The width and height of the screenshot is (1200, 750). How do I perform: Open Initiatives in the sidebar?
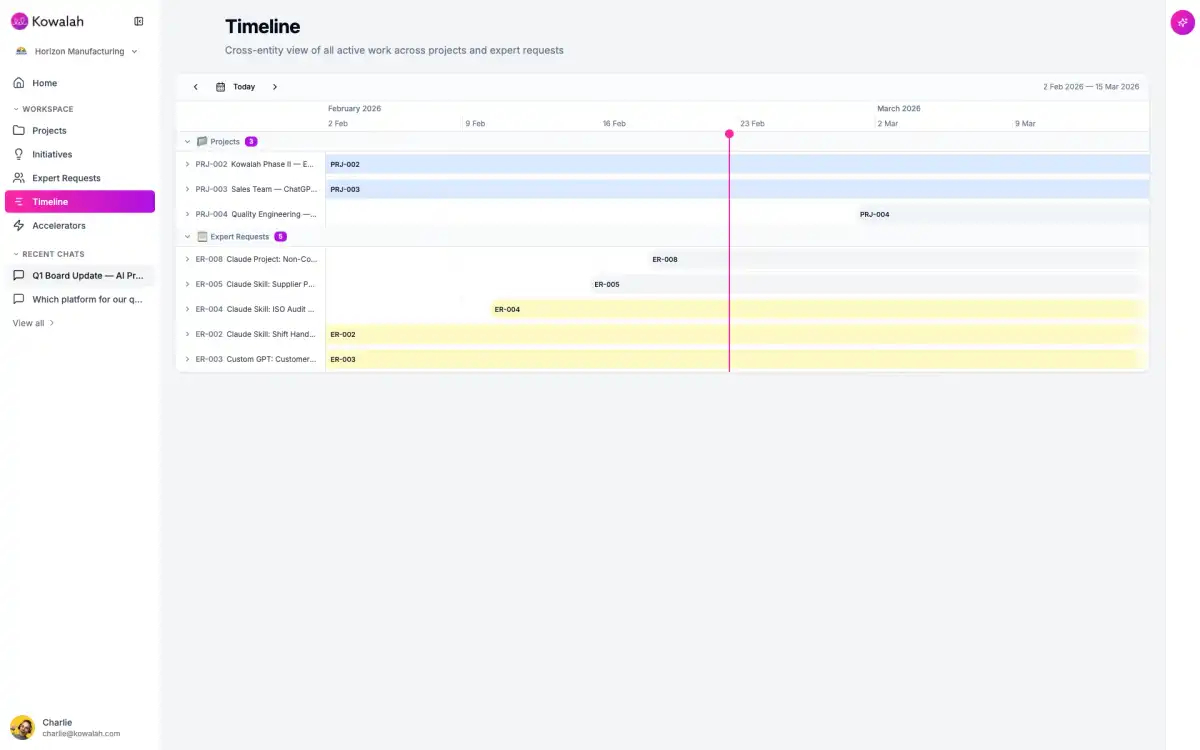52,154
